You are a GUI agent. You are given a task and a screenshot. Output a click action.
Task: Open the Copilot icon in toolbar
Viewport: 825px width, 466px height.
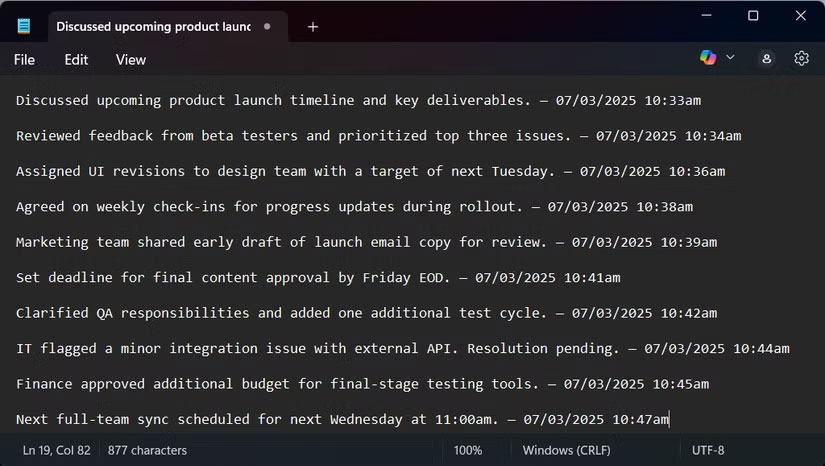pyautogui.click(x=708, y=59)
